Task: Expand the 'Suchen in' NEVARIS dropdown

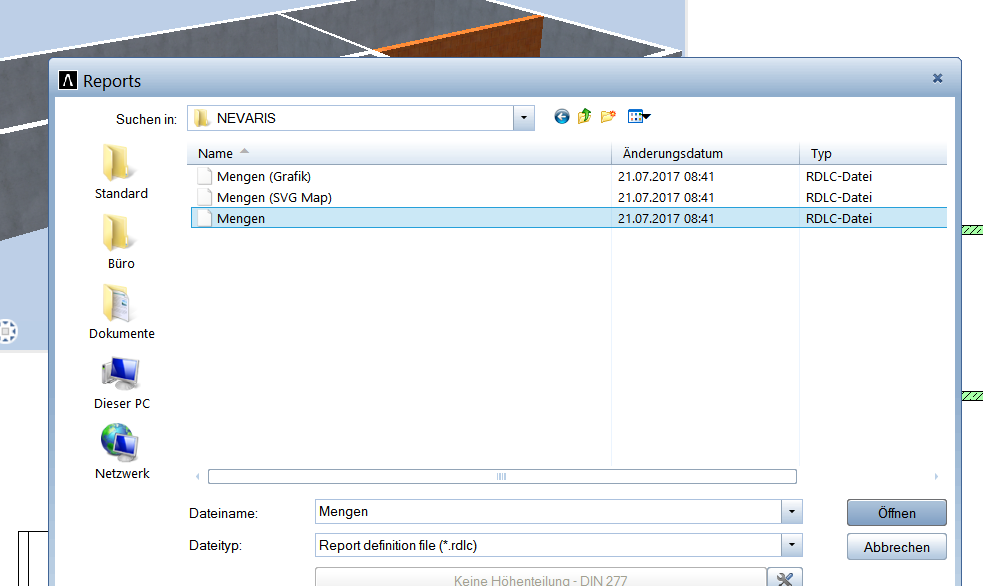Action: (524, 118)
